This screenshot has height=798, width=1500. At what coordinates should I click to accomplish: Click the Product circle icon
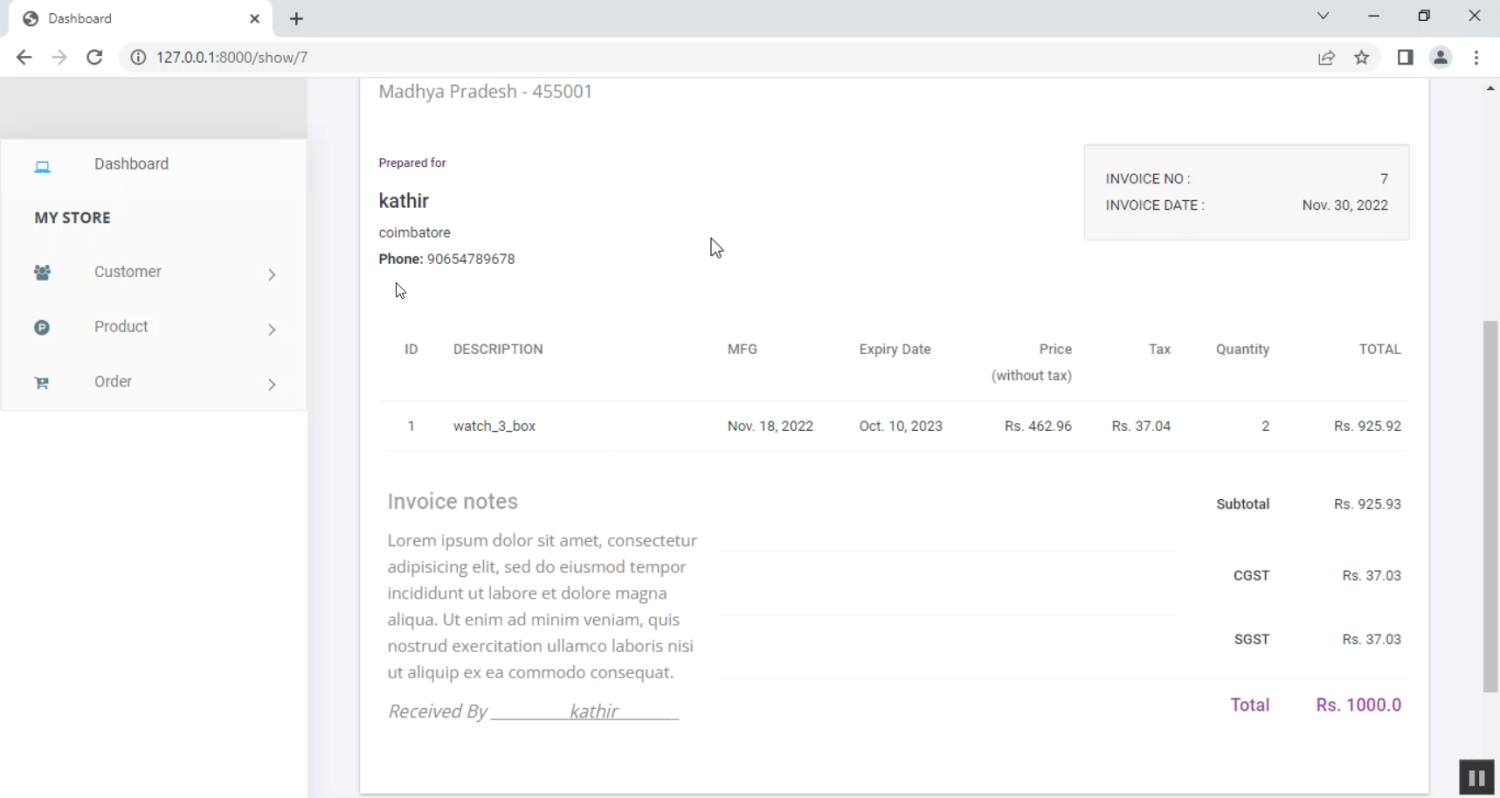click(x=42, y=327)
